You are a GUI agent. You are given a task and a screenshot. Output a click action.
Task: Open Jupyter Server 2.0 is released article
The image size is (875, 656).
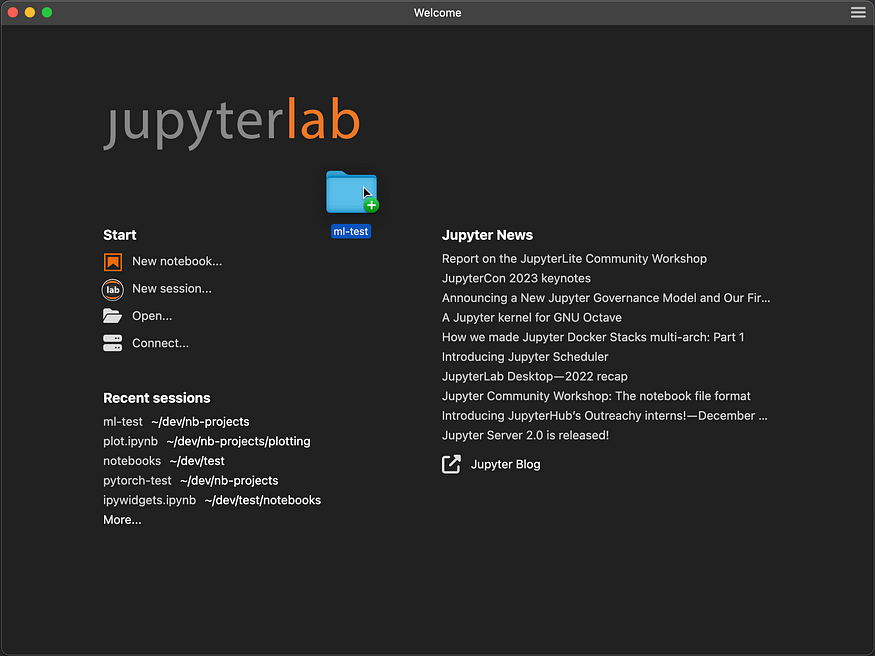point(525,435)
